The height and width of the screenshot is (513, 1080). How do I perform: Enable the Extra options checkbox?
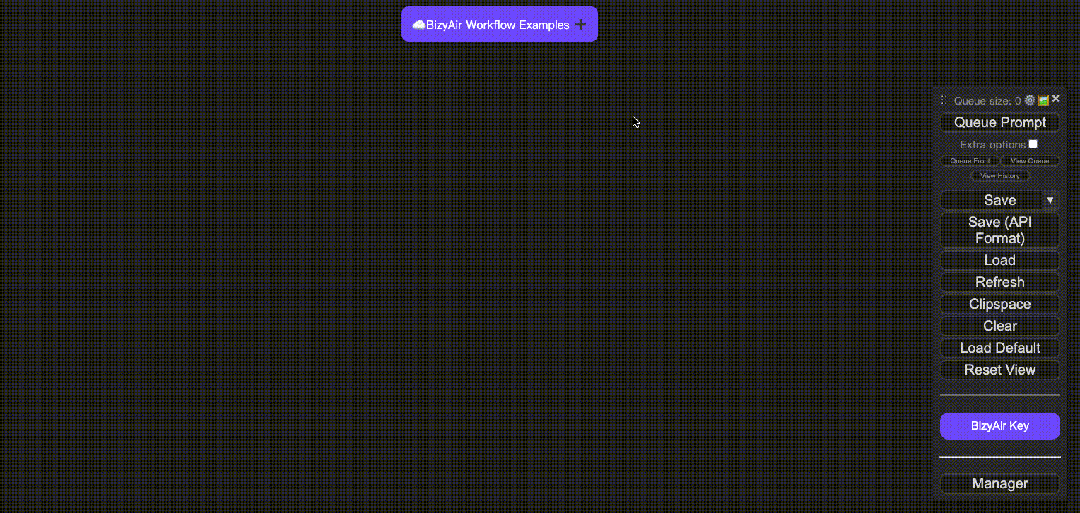click(x=1033, y=144)
